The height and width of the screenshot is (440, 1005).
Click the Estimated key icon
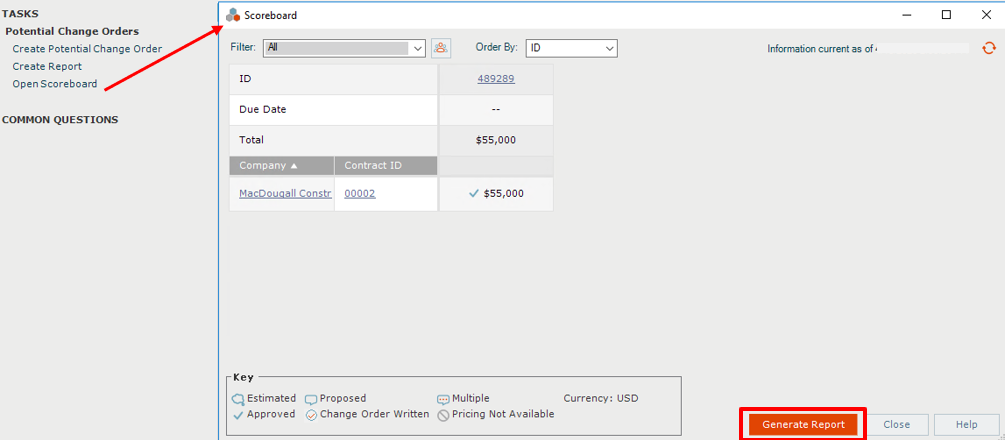tap(238, 399)
